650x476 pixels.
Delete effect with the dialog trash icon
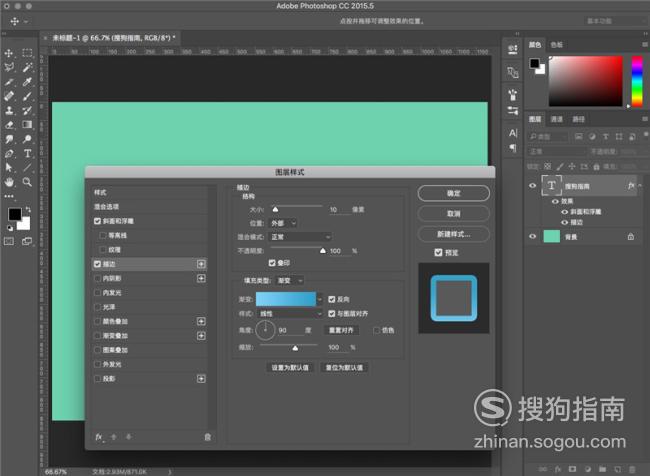click(208, 437)
